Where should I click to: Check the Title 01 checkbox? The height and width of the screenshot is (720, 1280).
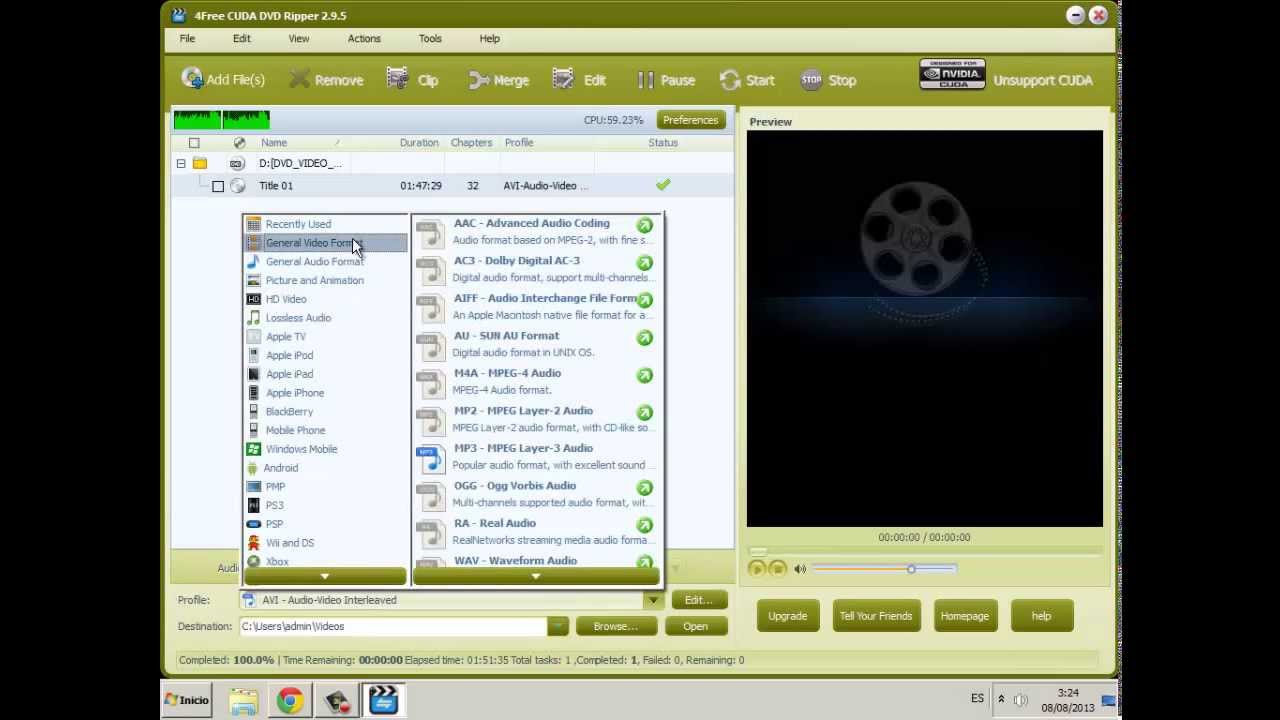[218, 186]
